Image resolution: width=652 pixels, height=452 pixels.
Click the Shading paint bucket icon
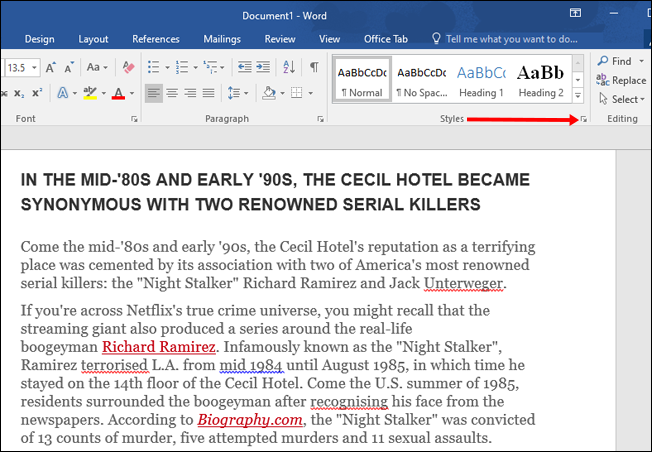[x=269, y=93]
